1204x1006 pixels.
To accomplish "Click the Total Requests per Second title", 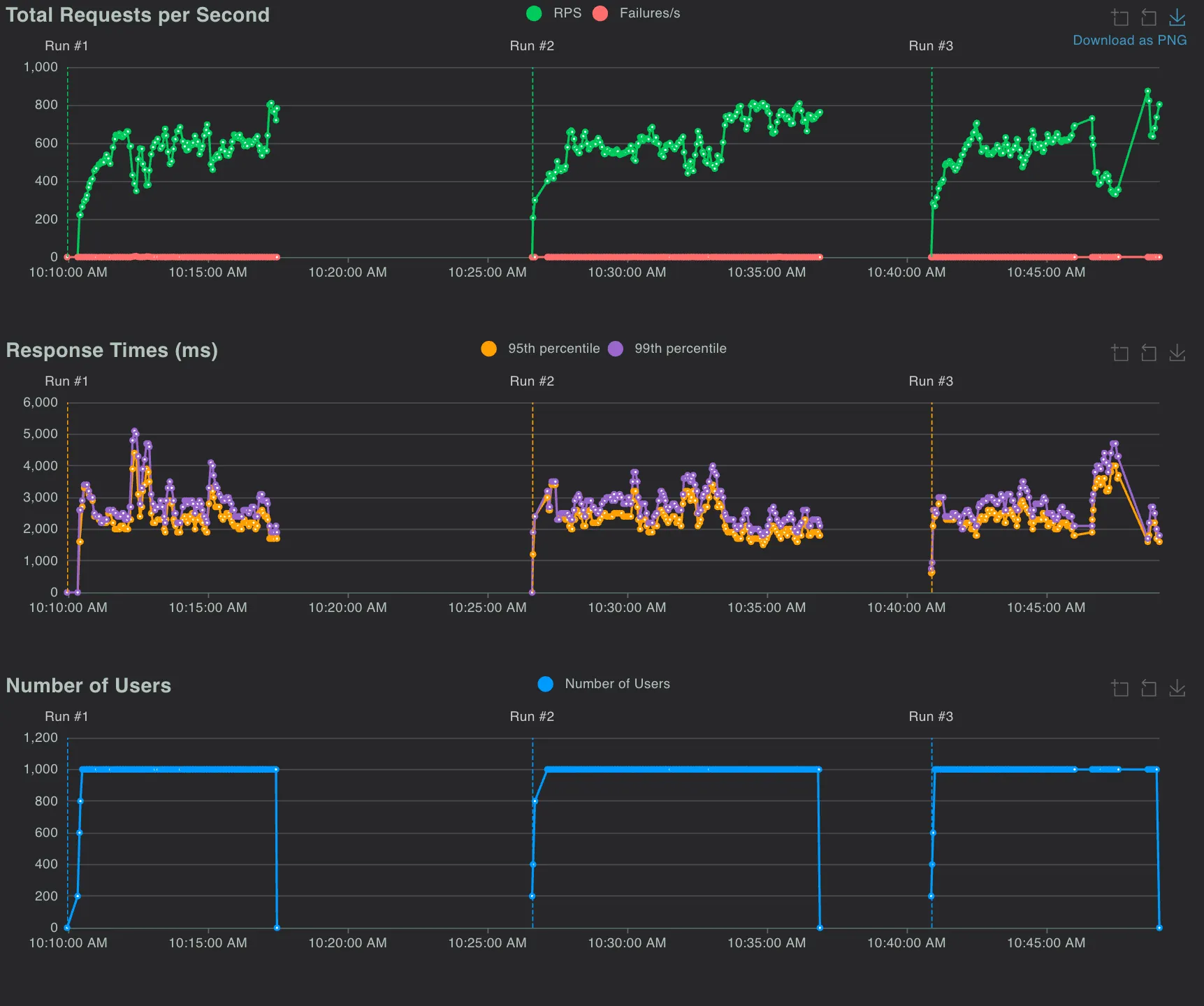I will (138, 15).
